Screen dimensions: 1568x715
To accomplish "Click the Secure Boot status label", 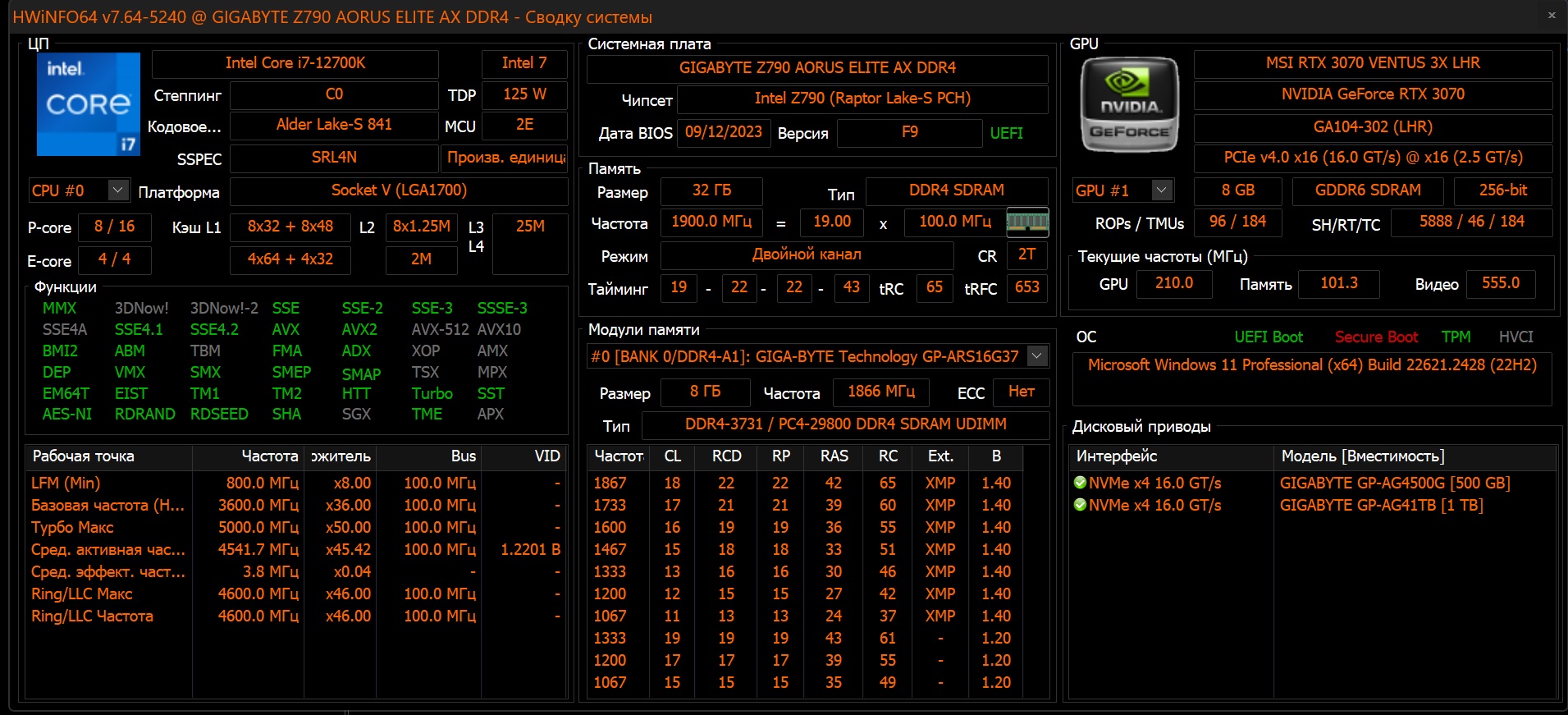I will [x=1375, y=337].
